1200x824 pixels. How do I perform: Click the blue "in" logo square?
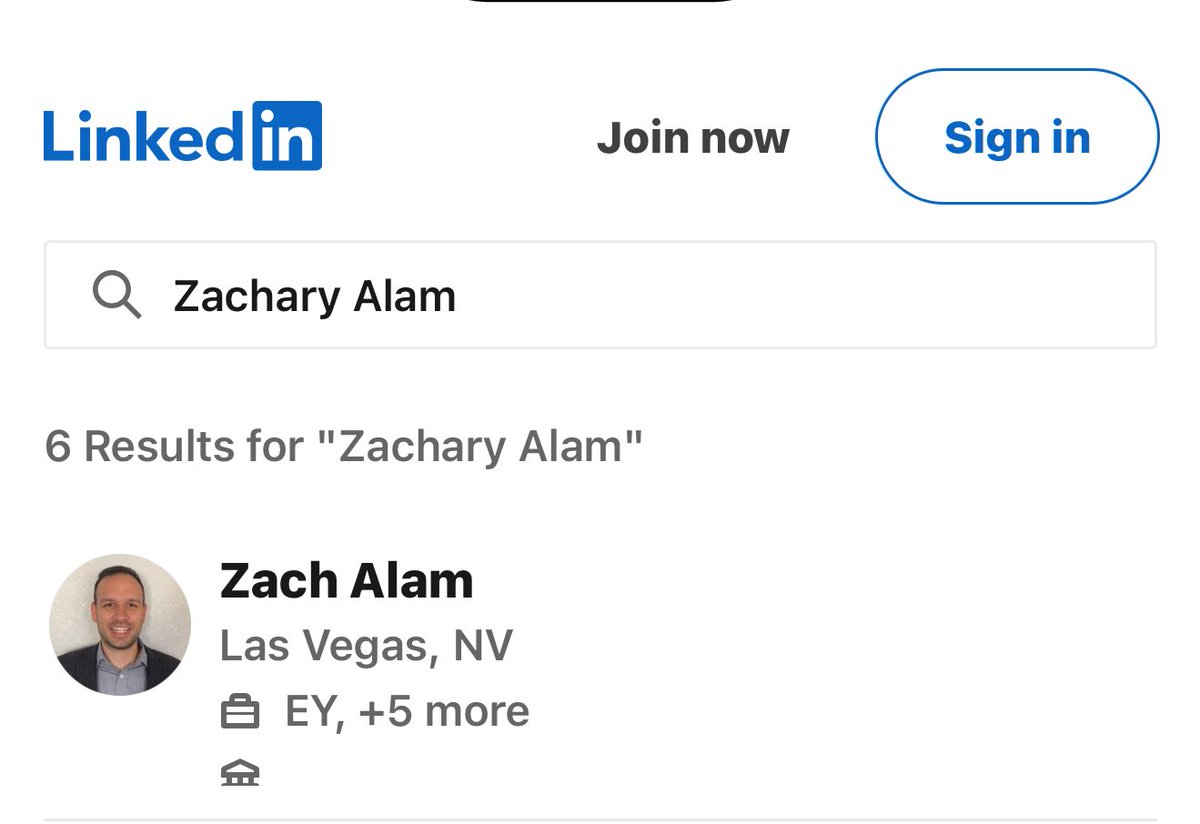pyautogui.click(x=286, y=136)
